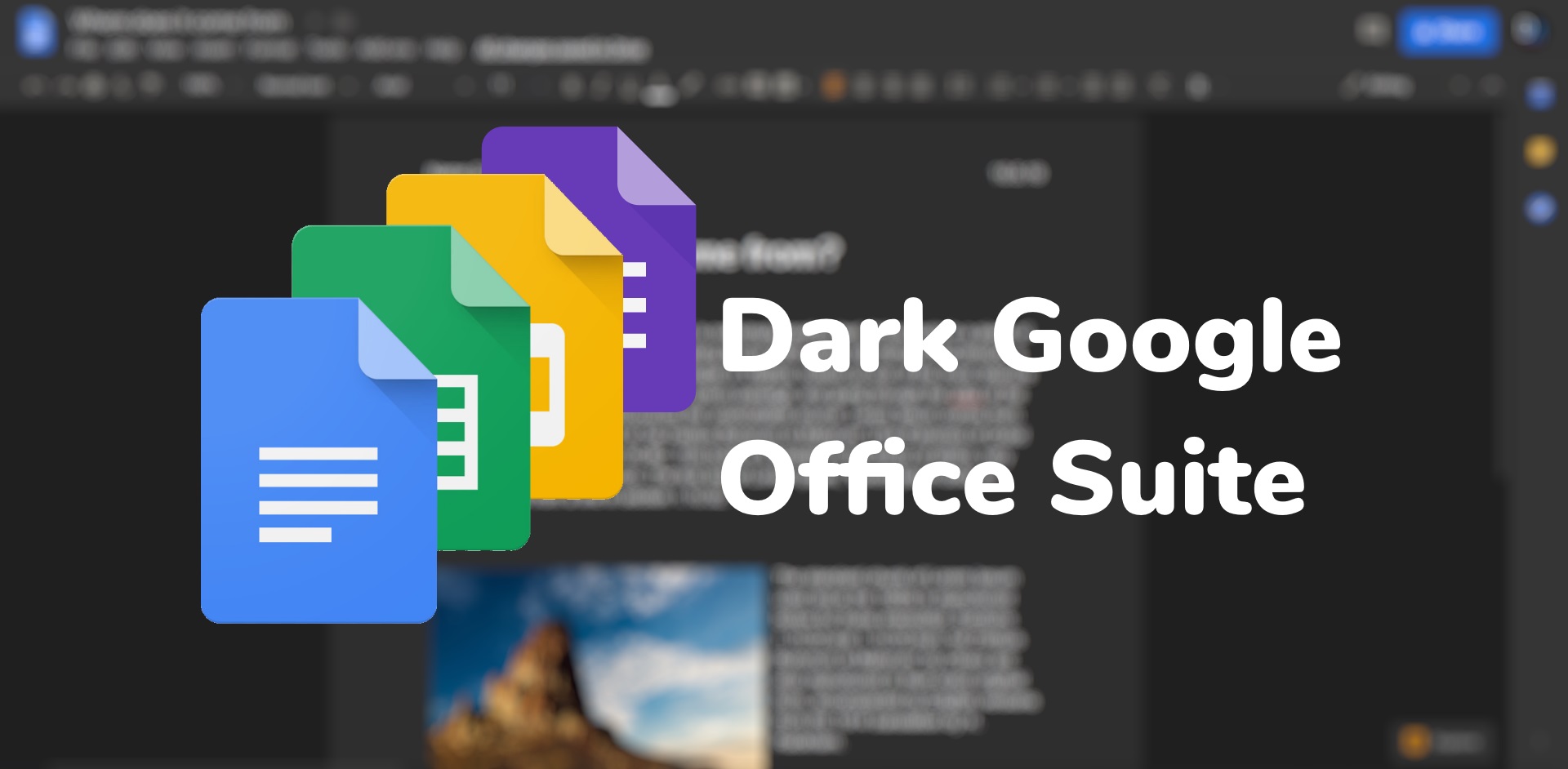The width and height of the screenshot is (1568, 769).
Task: Open comment history icon beside Share
Action: 1372,31
